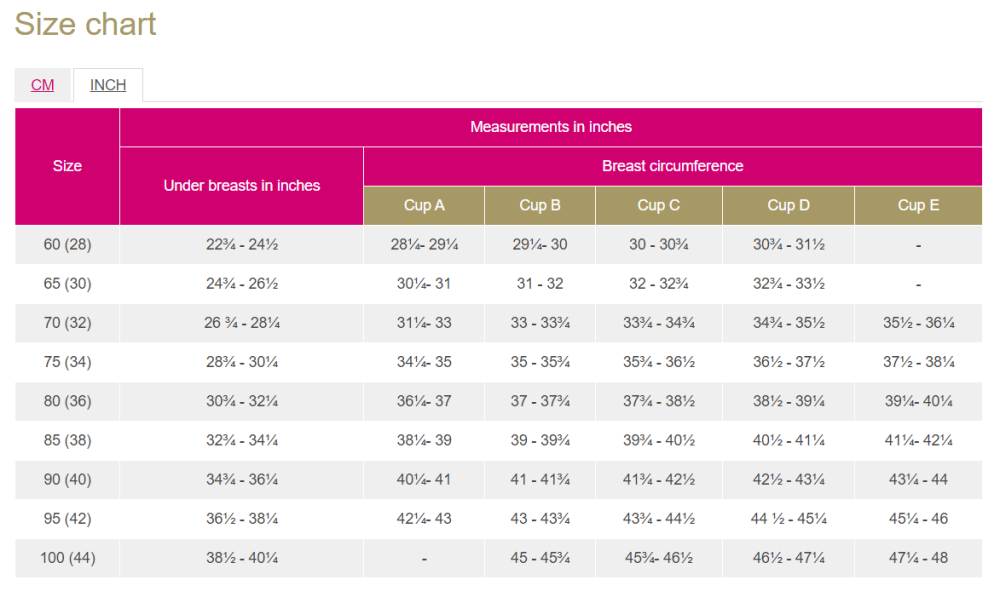The width and height of the screenshot is (1000, 603).
Task: Click Cup C value 33¾ - 34¾
Action: [658, 323]
